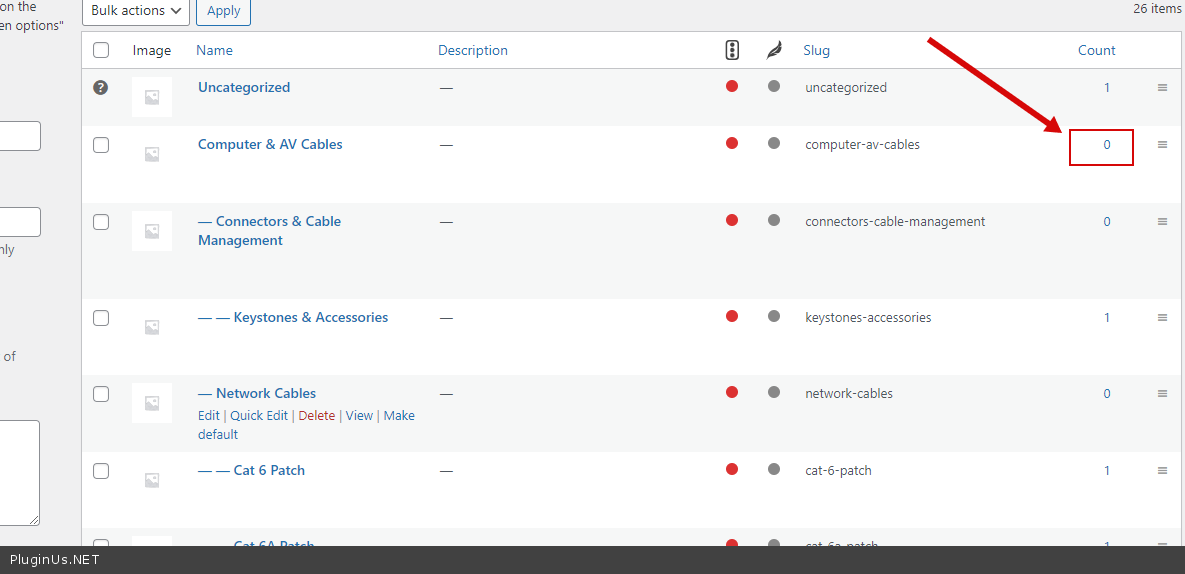This screenshot has width=1185, height=574.
Task: Toggle the select-all checkbox in table header
Action: tap(101, 51)
